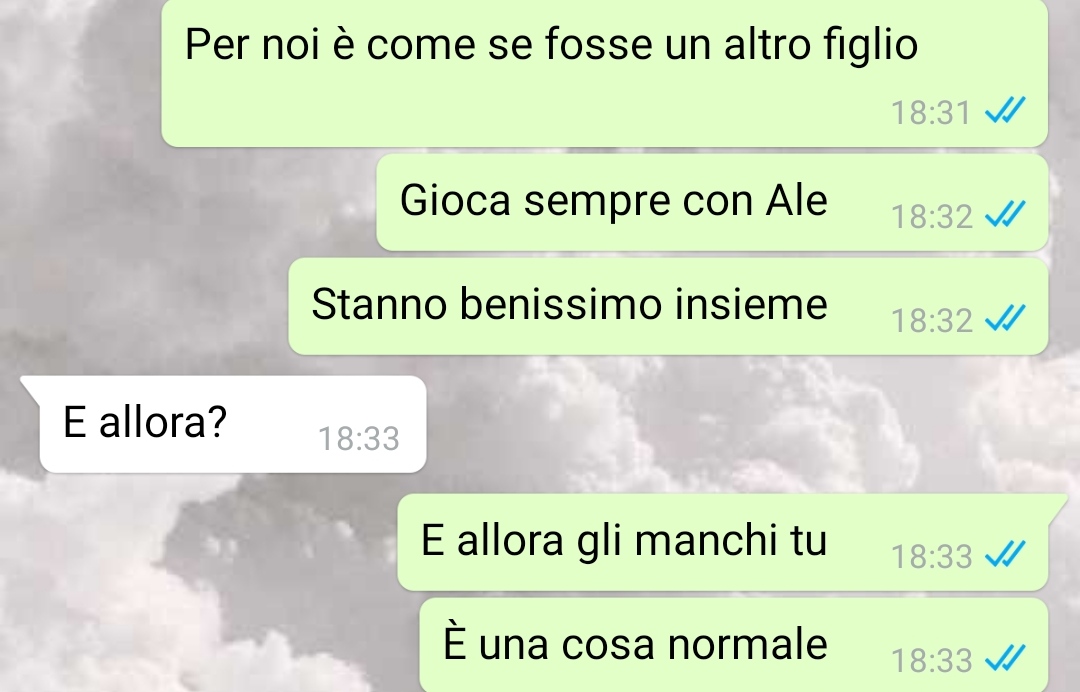This screenshot has width=1080, height=692.
Task: Tap read-receipt checkmarks on 18:31 message
Action: (x=1005, y=110)
